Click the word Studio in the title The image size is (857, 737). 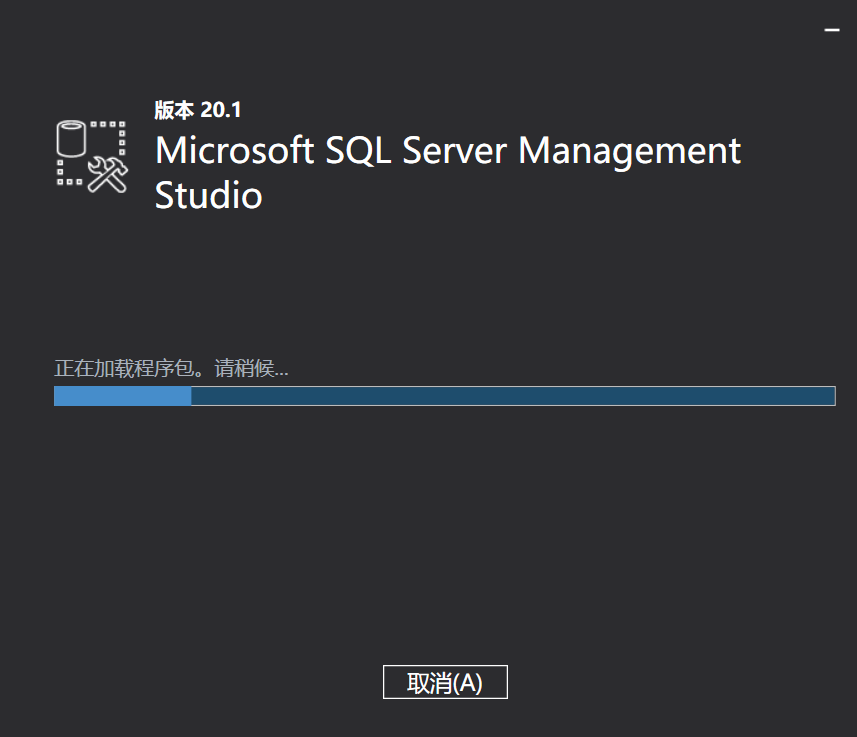[208, 195]
